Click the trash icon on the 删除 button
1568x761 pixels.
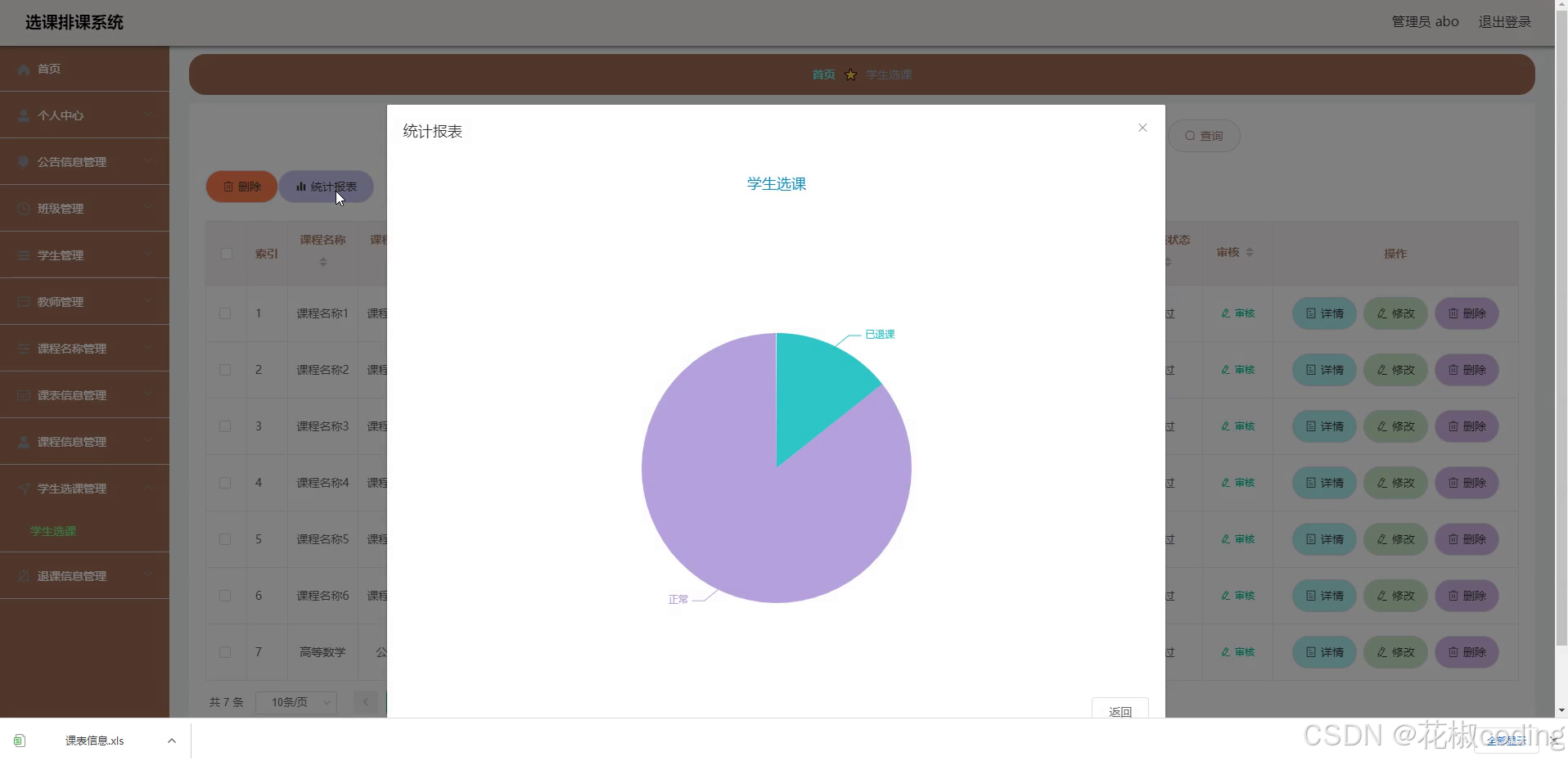(x=227, y=187)
